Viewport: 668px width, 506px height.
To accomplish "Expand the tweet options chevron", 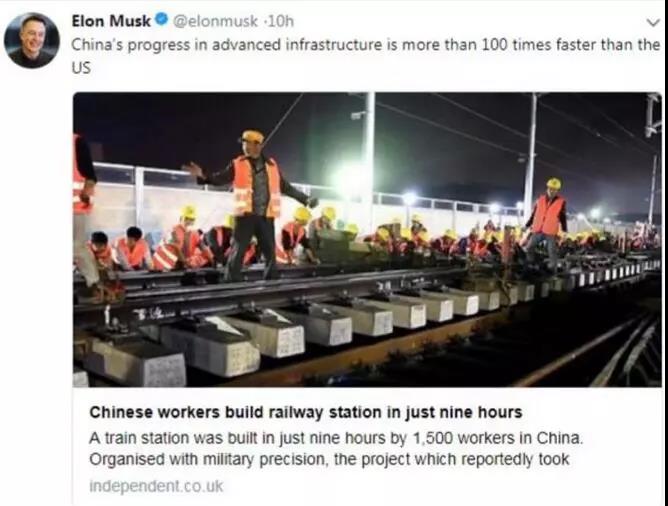I will 652,22.
